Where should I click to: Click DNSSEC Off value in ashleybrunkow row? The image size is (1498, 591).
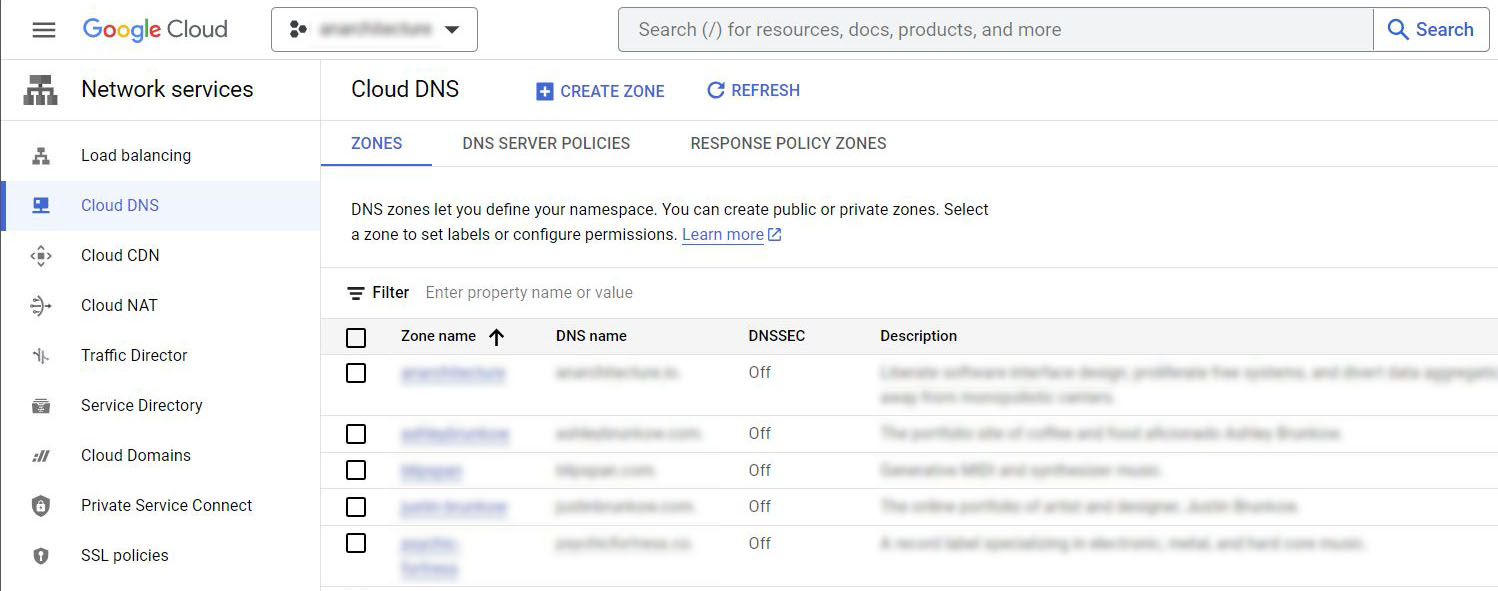(x=760, y=434)
